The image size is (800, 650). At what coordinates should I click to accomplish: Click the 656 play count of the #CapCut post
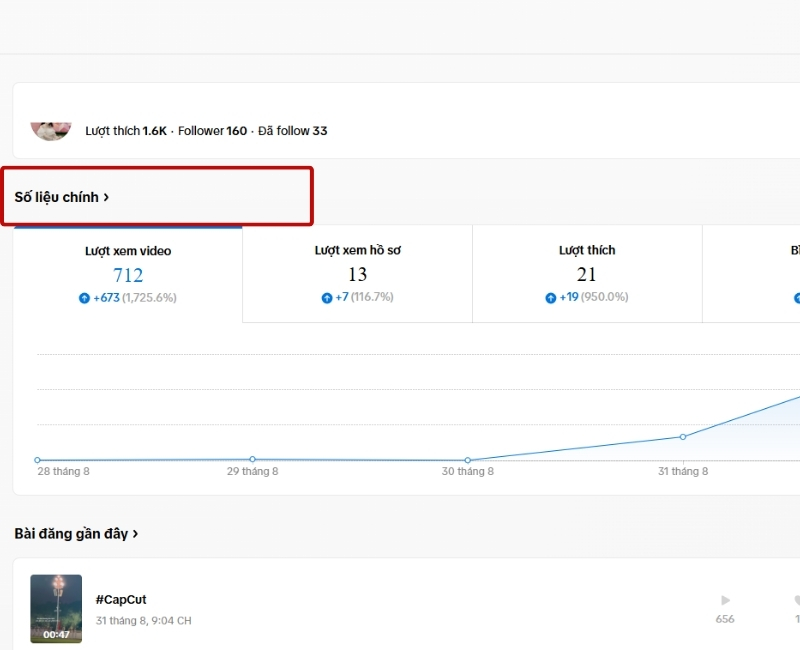click(x=725, y=619)
